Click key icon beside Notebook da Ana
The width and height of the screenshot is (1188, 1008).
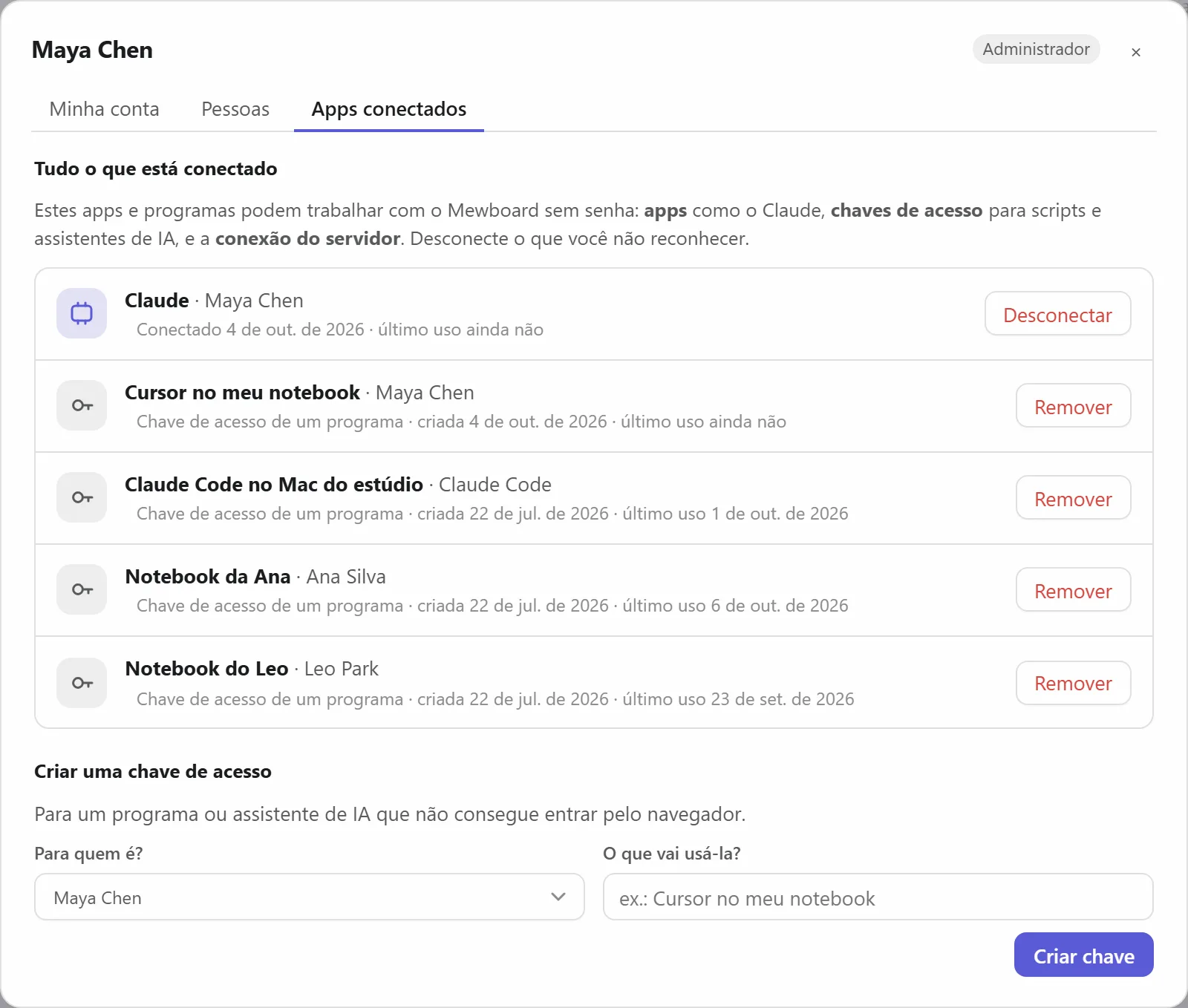click(82, 589)
